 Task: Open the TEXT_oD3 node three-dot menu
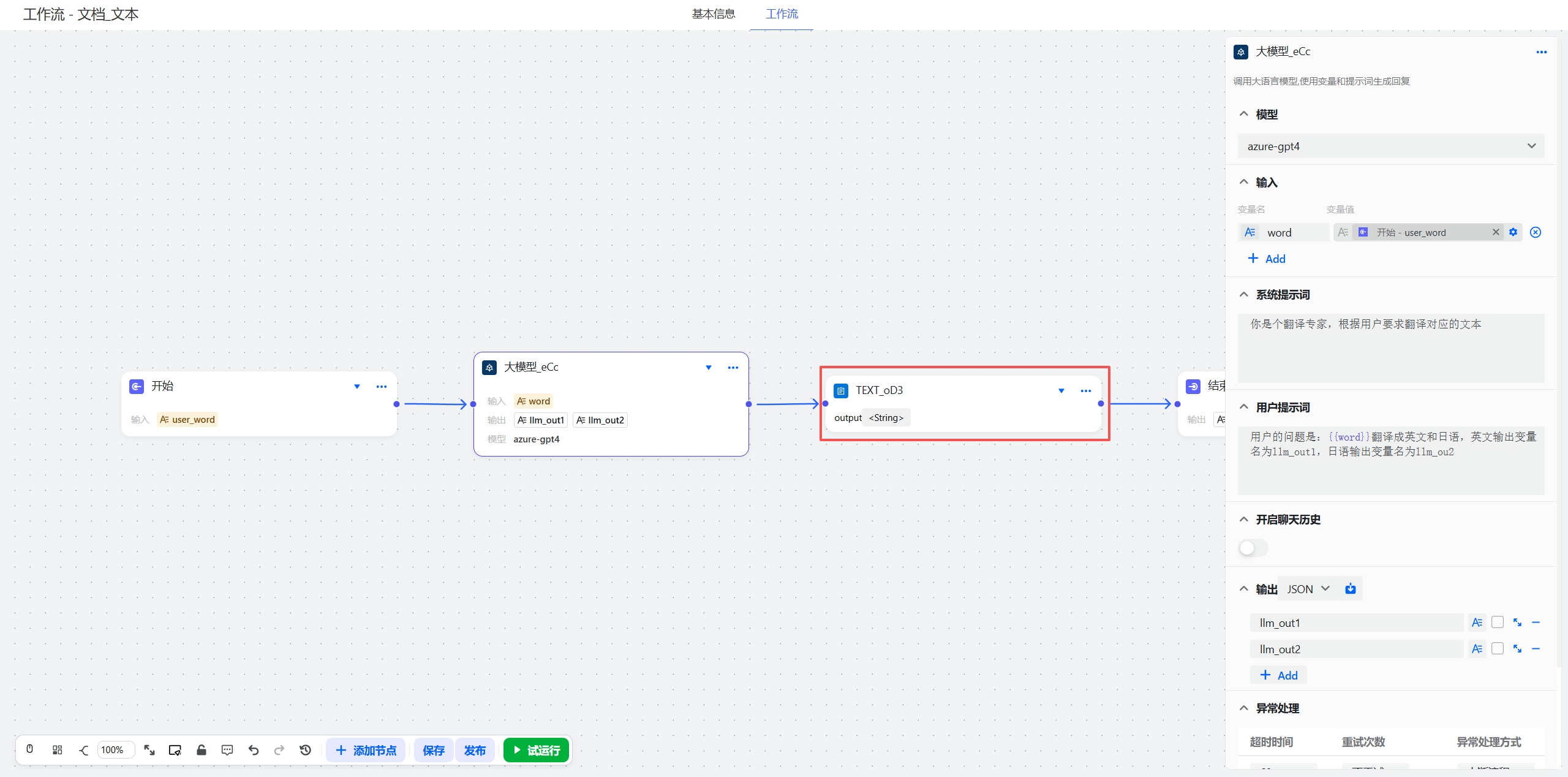pos(1085,391)
